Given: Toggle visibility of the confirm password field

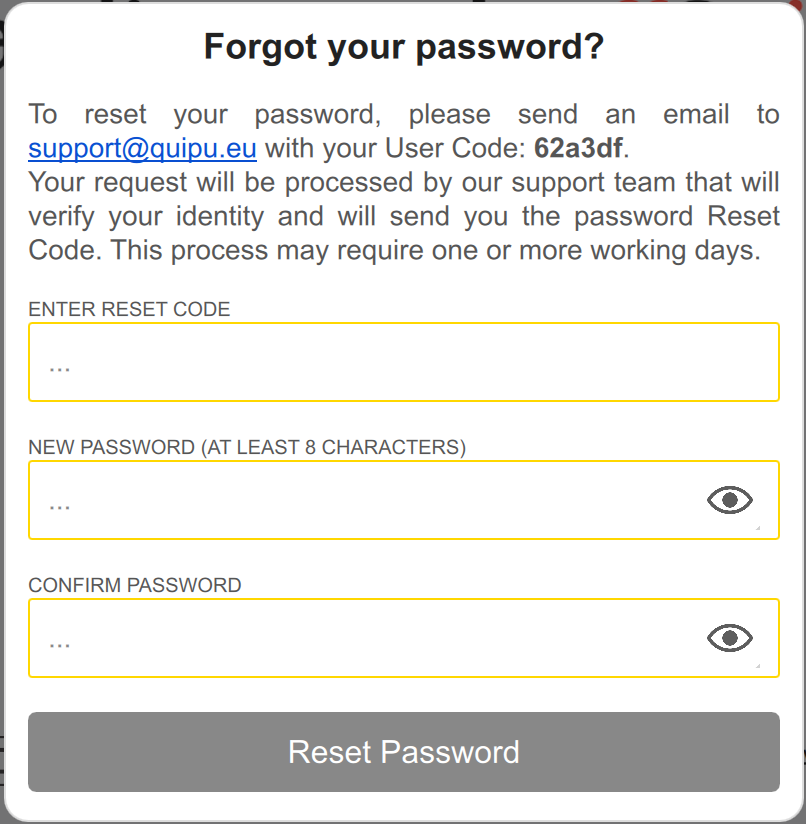Looking at the screenshot, I should point(729,638).
